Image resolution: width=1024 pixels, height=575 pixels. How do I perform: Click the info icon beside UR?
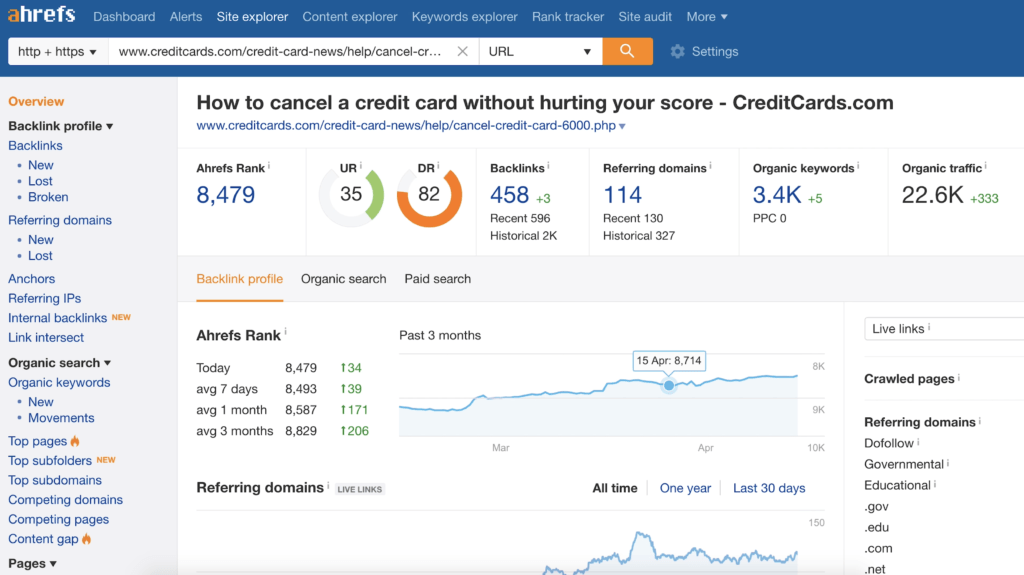point(360,166)
